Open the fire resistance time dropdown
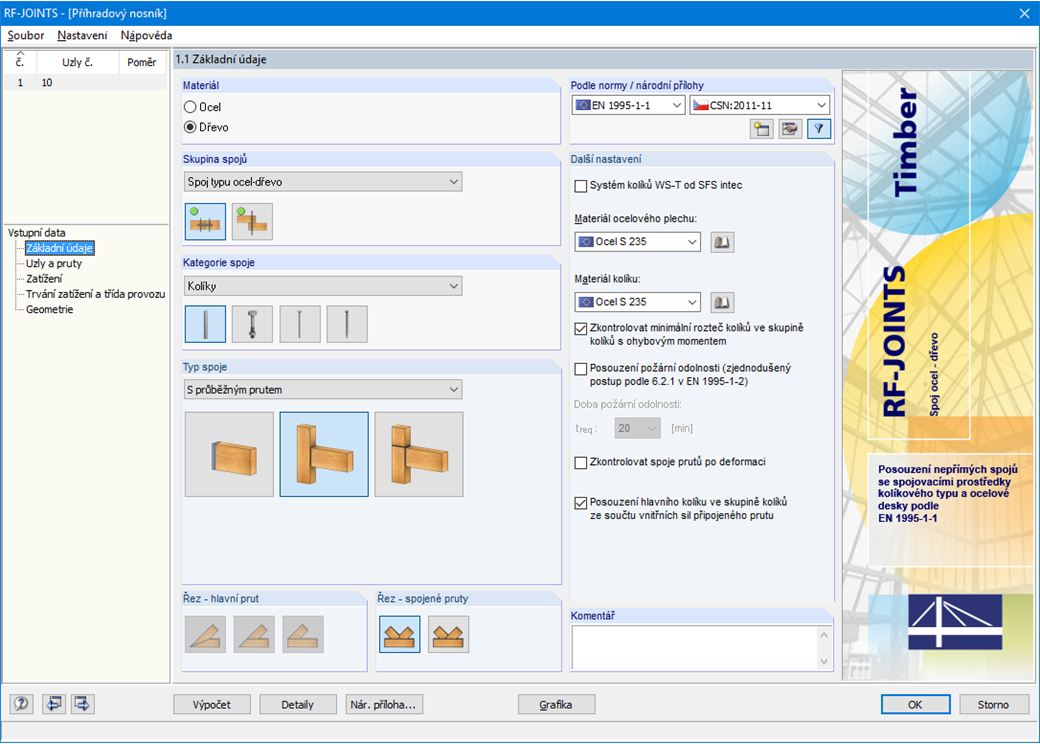The image size is (1040, 744). coord(637,428)
